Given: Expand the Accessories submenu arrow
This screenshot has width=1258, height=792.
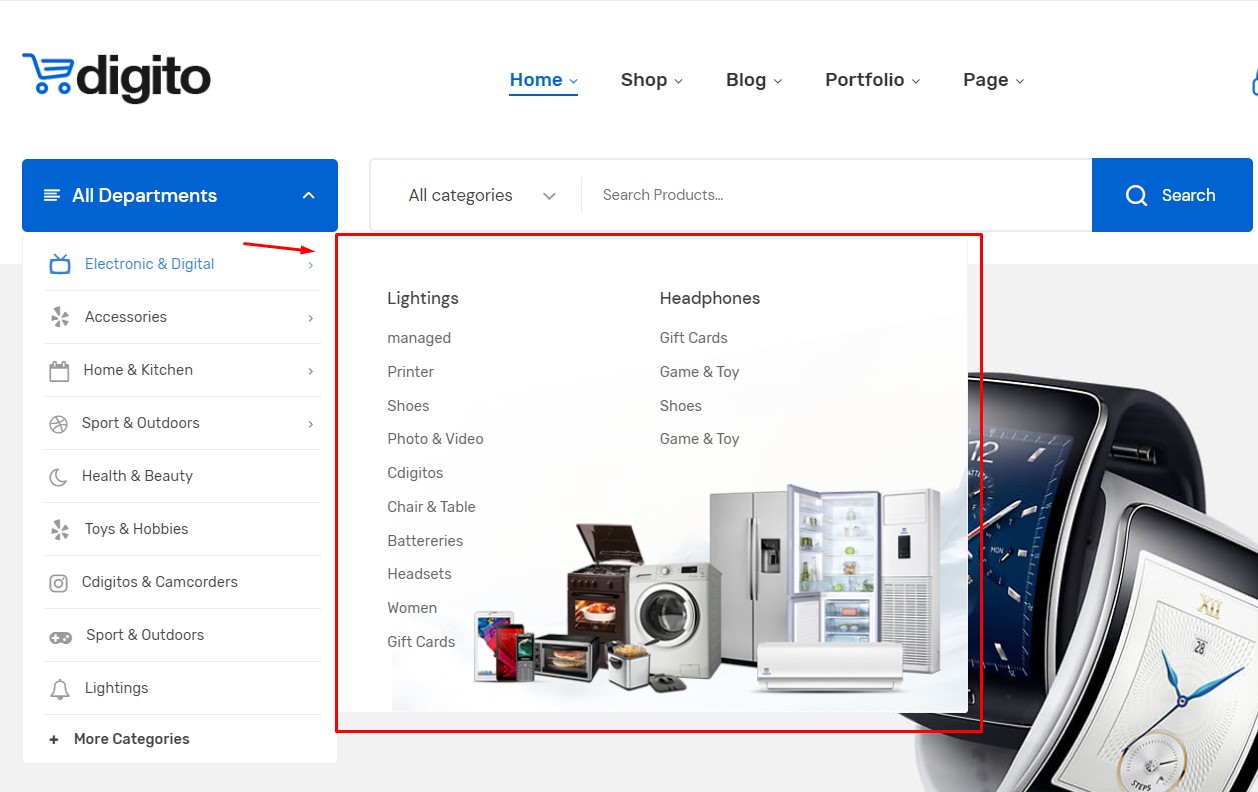Looking at the screenshot, I should click(x=311, y=318).
